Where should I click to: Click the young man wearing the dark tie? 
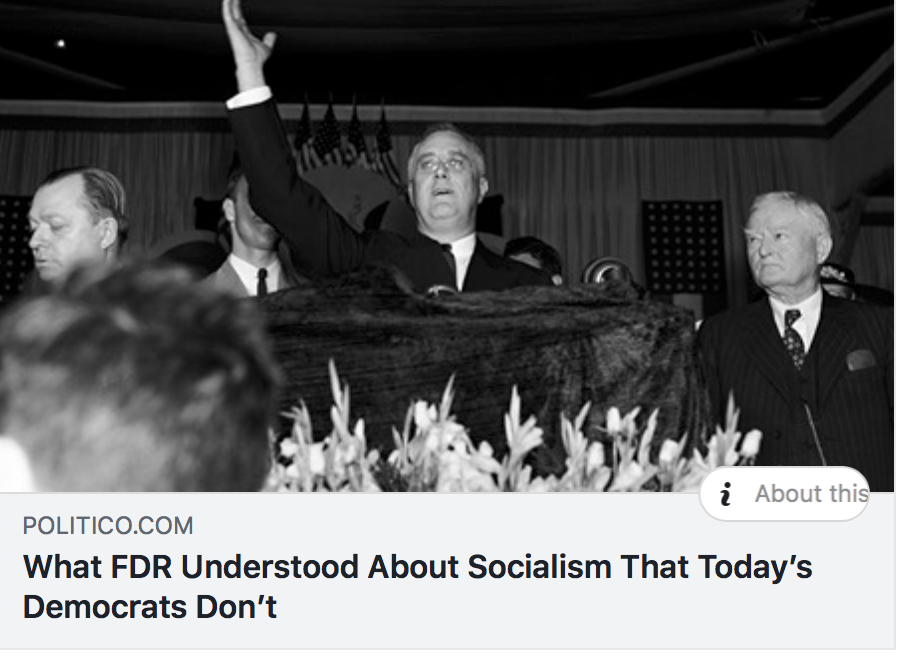coord(253,247)
